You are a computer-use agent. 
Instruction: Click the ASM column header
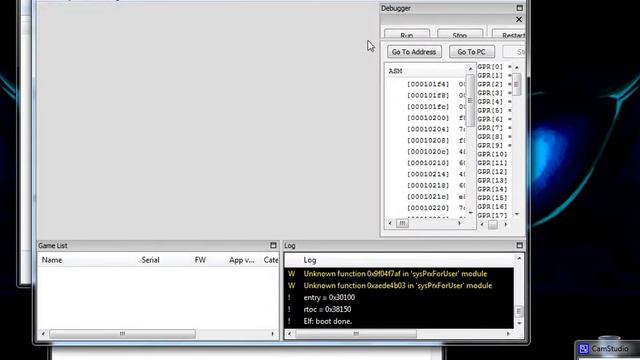tap(395, 71)
